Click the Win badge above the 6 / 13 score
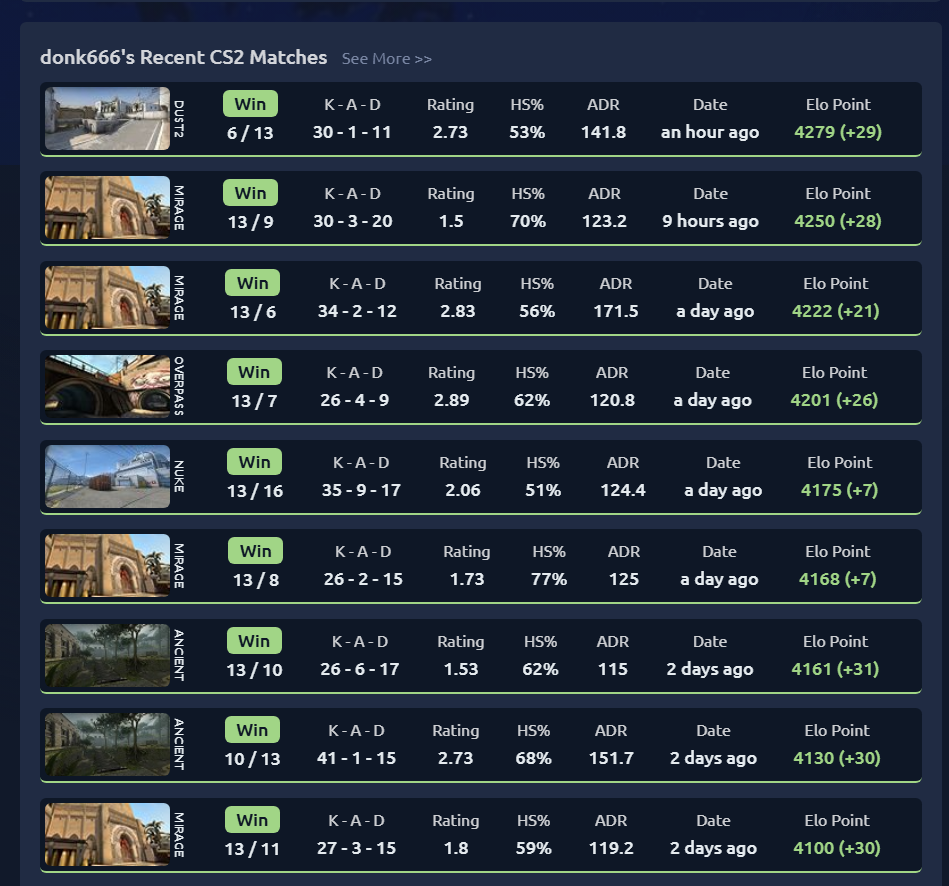This screenshot has height=886, width=949. pos(250,104)
